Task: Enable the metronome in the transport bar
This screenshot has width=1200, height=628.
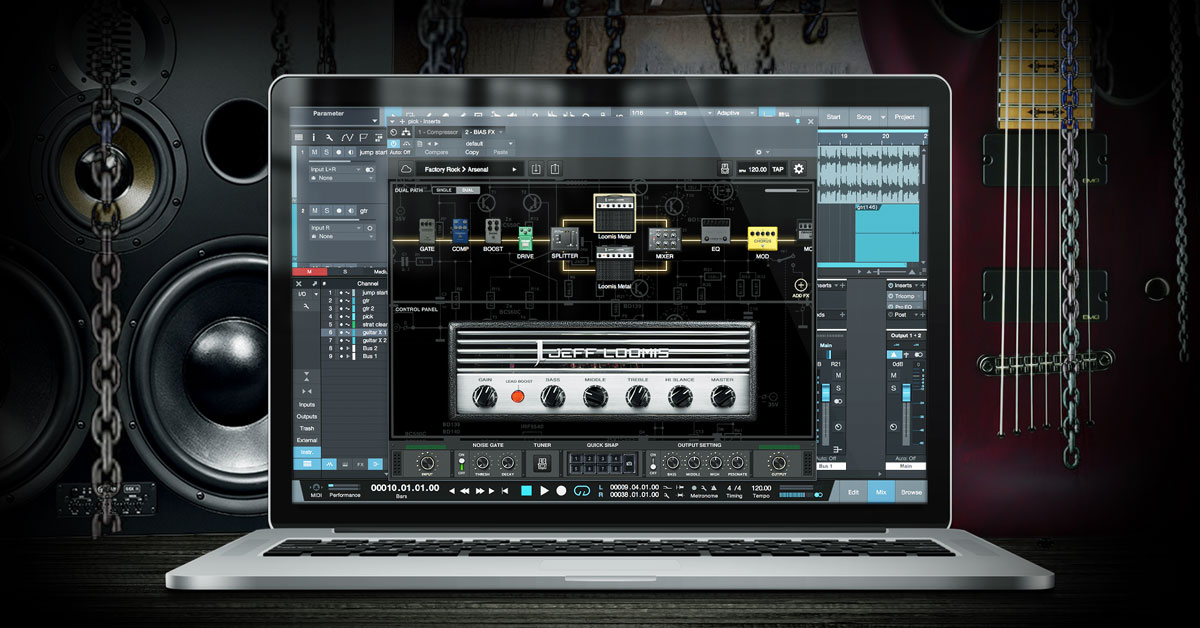Action: tap(694, 487)
